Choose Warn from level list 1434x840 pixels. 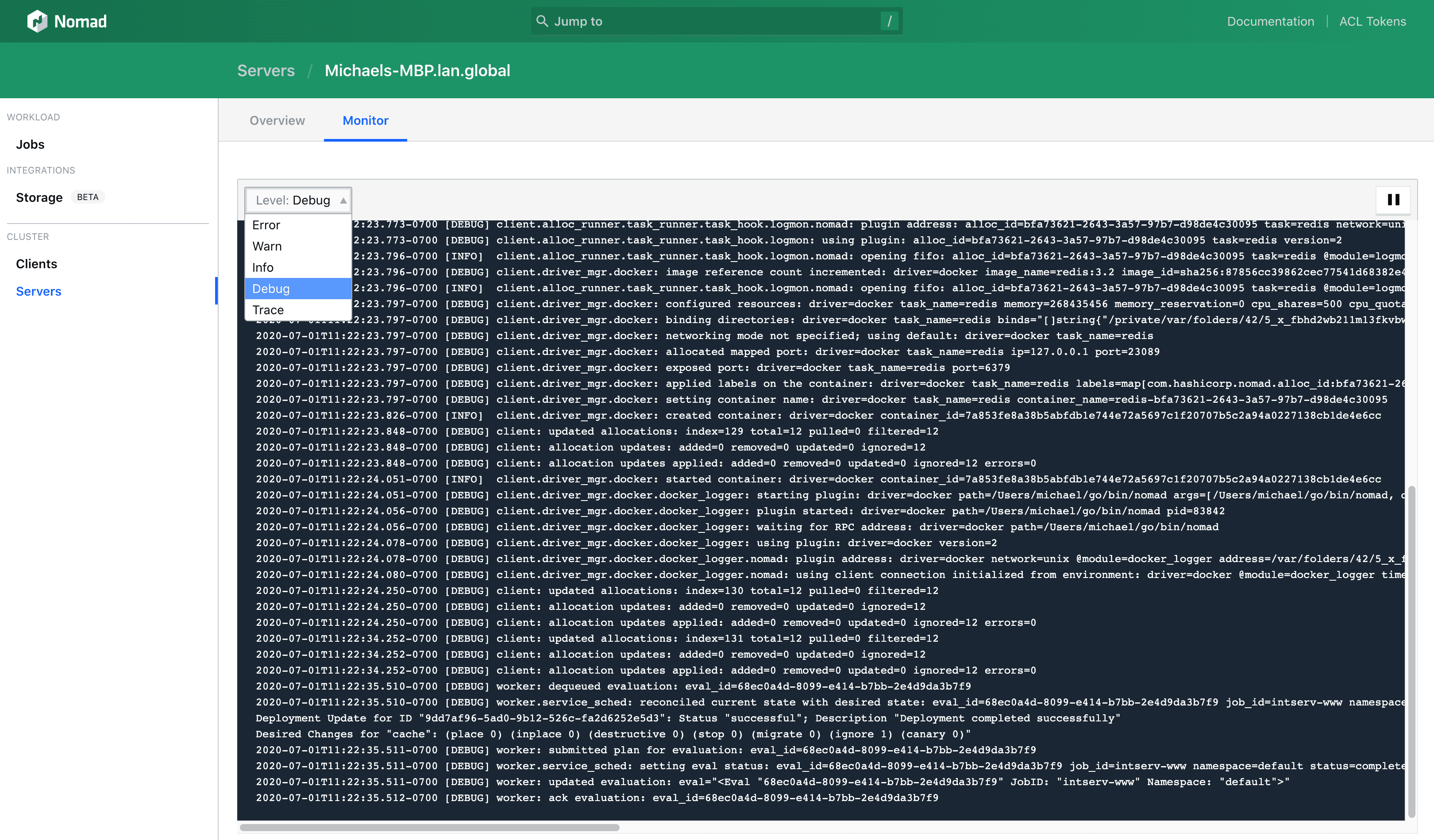tap(267, 246)
